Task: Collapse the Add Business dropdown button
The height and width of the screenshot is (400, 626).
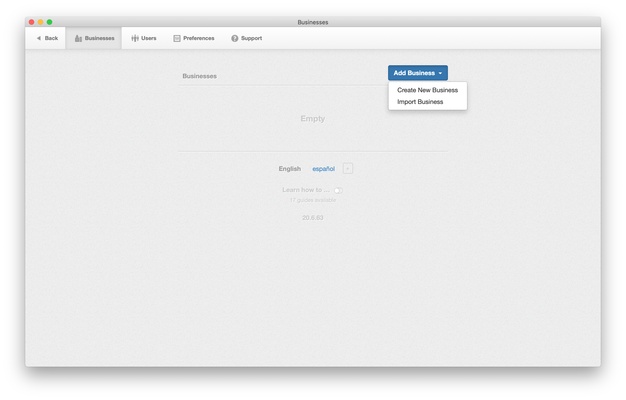Action: (x=418, y=73)
